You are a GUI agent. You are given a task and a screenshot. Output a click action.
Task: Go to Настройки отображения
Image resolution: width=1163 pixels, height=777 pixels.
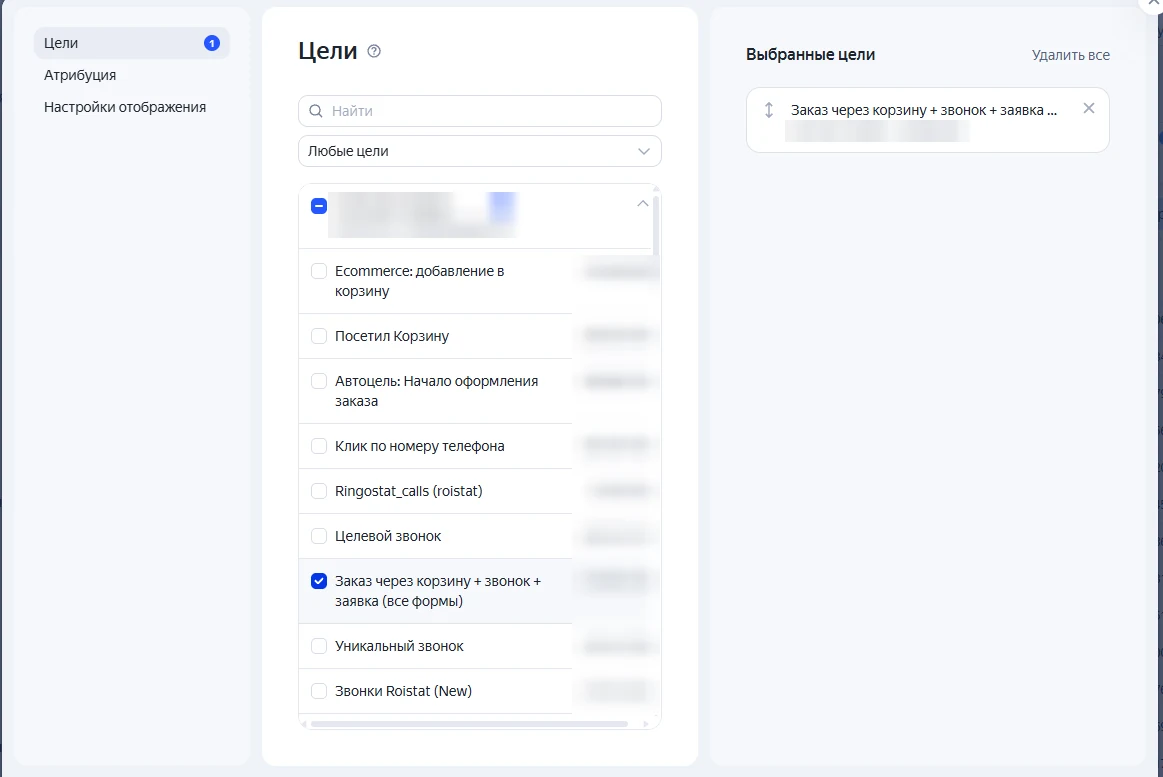pos(125,108)
